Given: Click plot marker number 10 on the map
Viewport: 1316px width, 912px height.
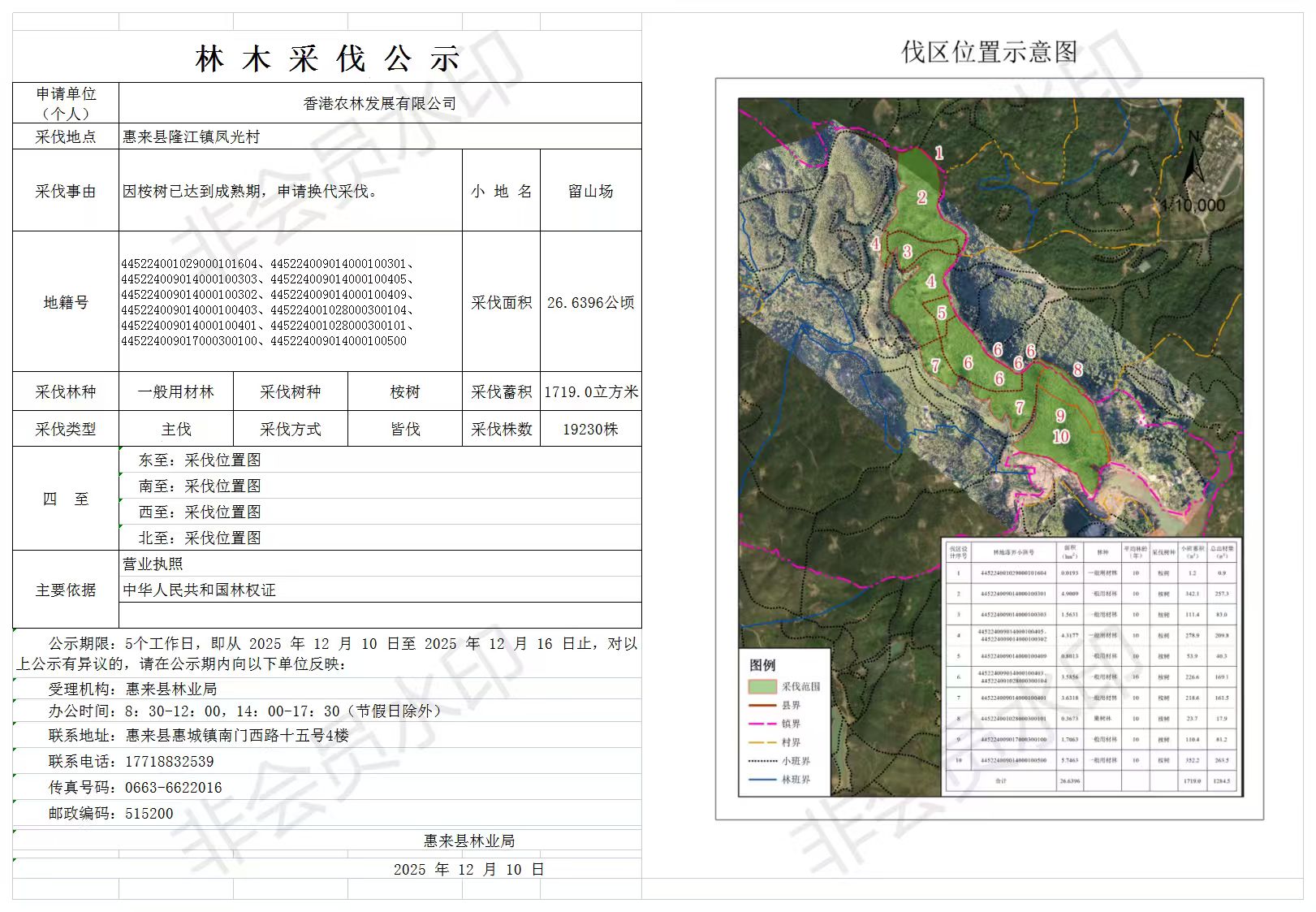Looking at the screenshot, I should [x=1060, y=436].
